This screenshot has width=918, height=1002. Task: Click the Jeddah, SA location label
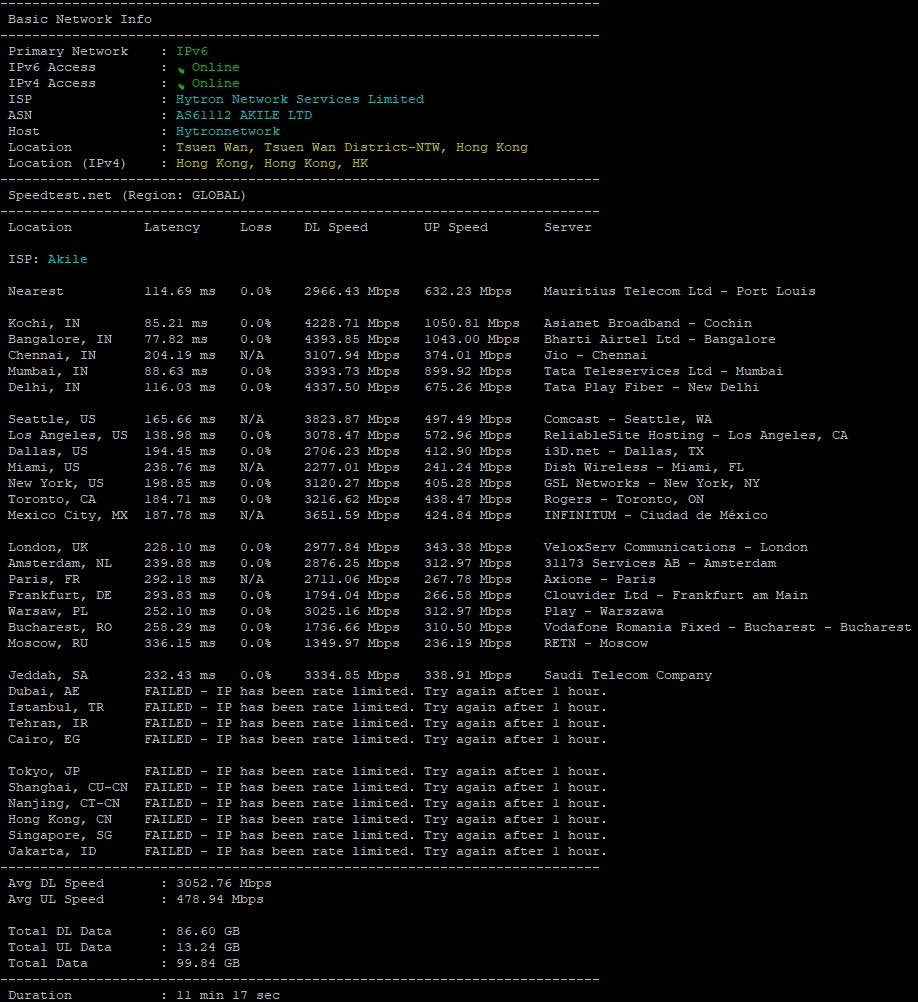click(x=48, y=674)
